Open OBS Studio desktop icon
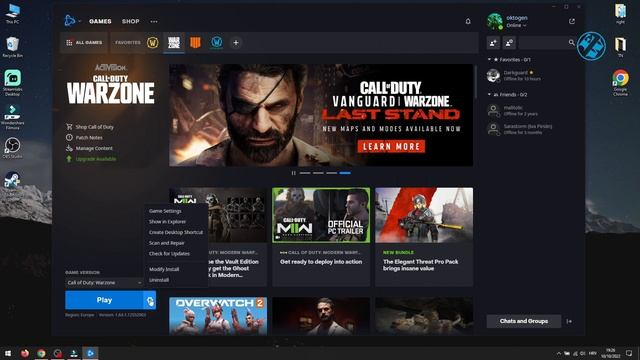The image size is (640, 360). tap(13, 148)
